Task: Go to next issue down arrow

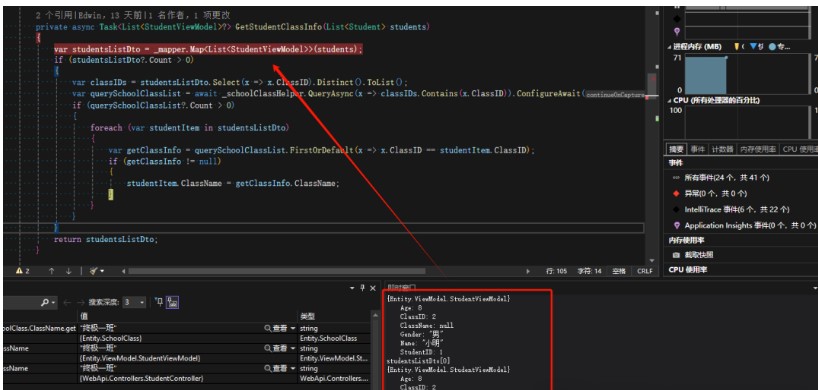Action: pyautogui.click(x=68, y=271)
